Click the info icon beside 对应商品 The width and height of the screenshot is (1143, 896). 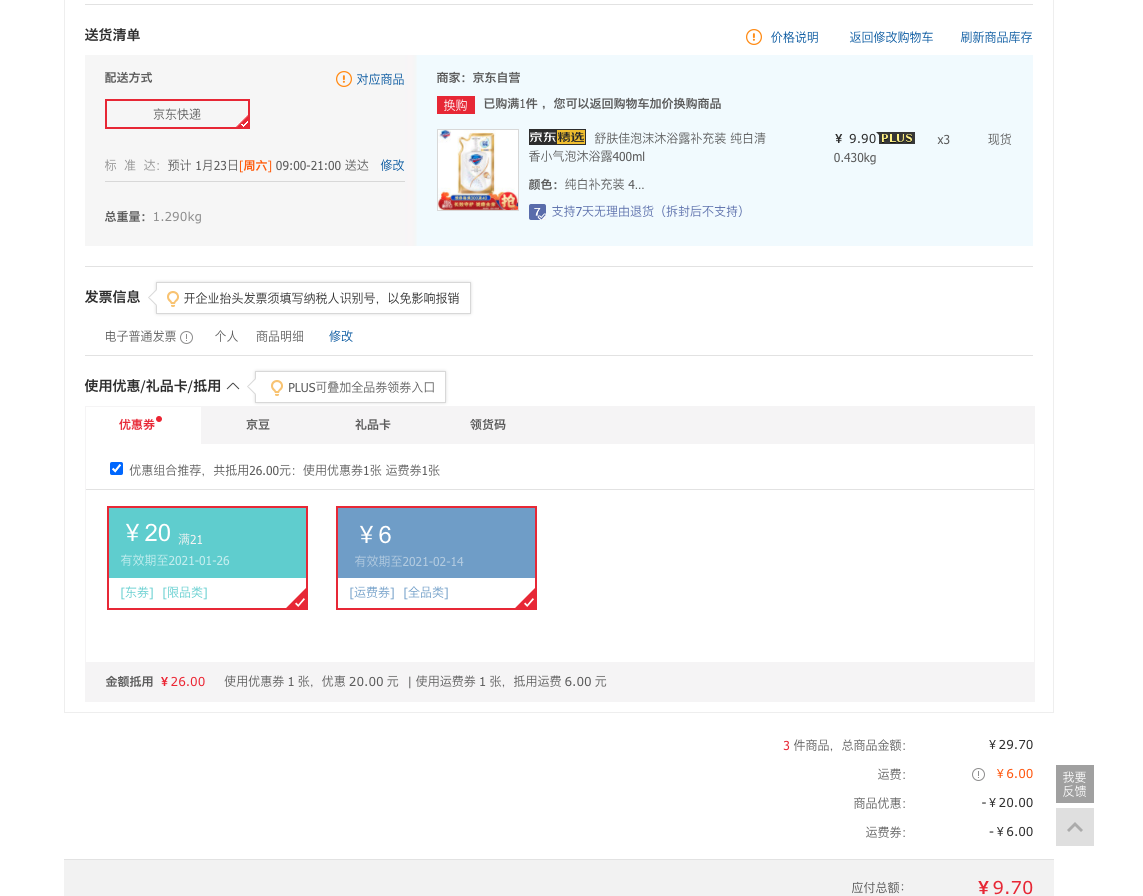click(343, 79)
